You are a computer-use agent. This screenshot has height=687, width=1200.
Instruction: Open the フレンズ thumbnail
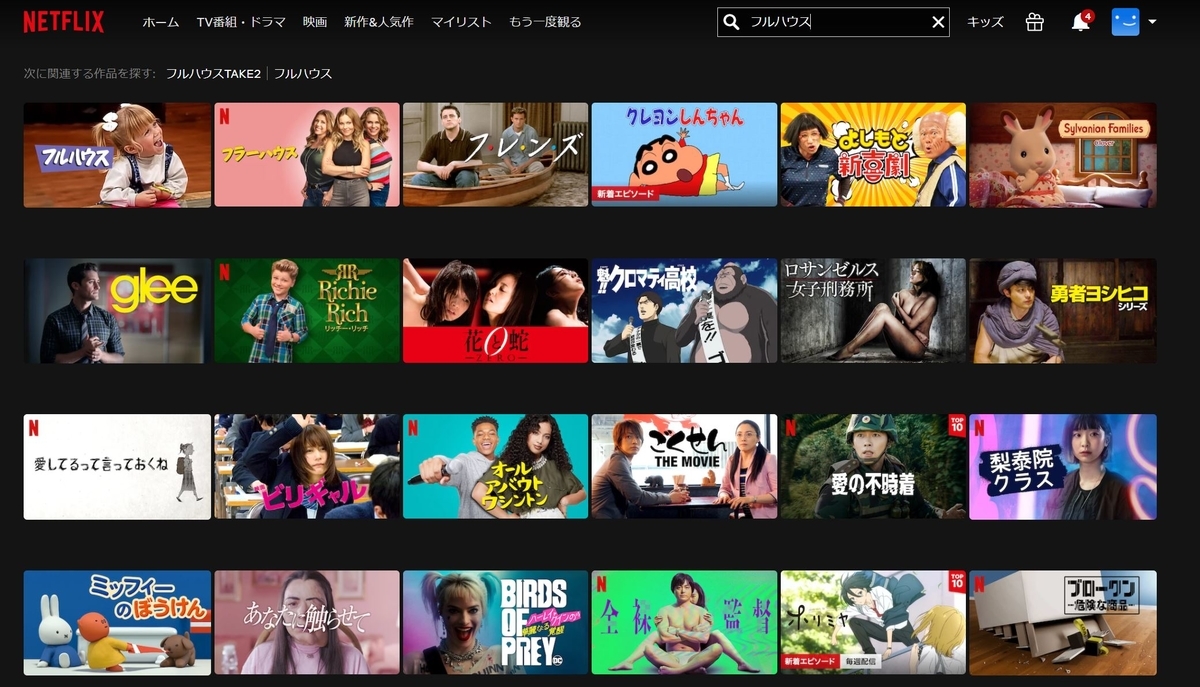[495, 155]
